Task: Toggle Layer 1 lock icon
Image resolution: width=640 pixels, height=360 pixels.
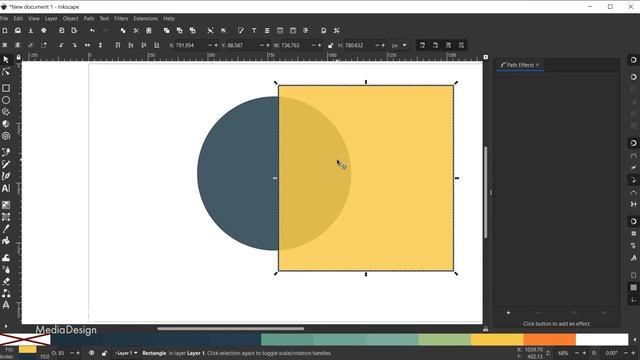Action: pos(104,353)
